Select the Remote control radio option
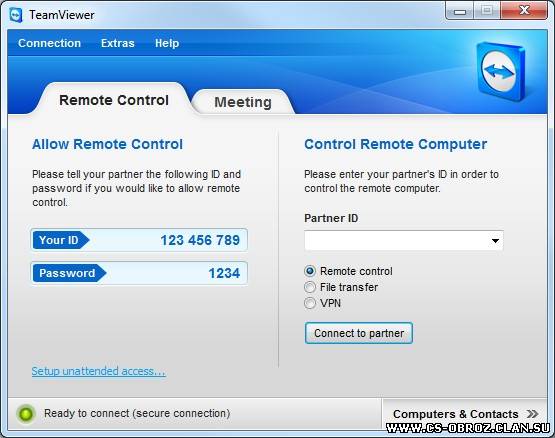 tap(310, 271)
